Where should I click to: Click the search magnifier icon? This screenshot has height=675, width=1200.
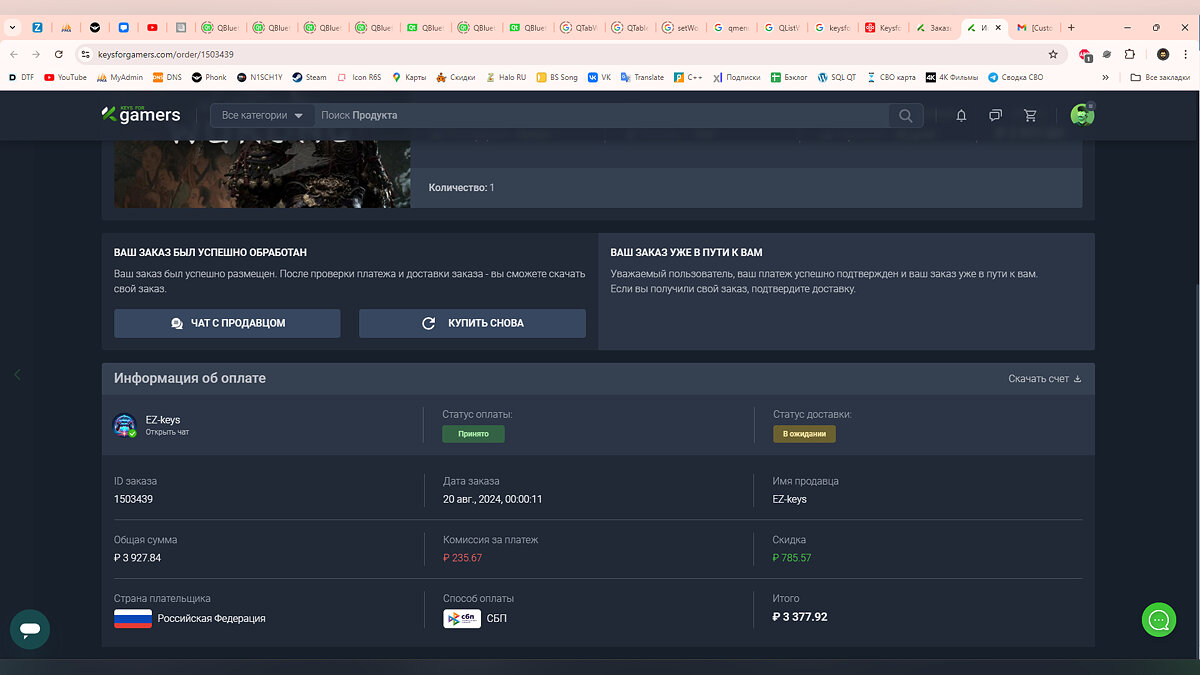(905, 116)
